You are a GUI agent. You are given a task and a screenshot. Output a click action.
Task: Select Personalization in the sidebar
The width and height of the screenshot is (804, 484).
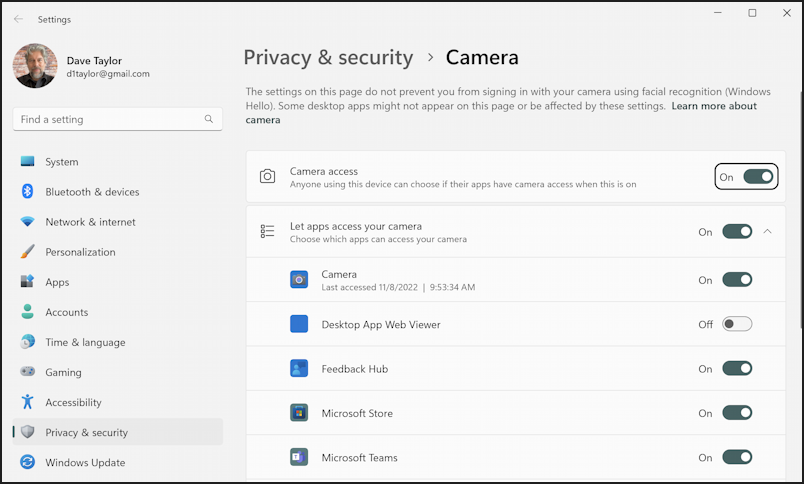click(x=117, y=252)
